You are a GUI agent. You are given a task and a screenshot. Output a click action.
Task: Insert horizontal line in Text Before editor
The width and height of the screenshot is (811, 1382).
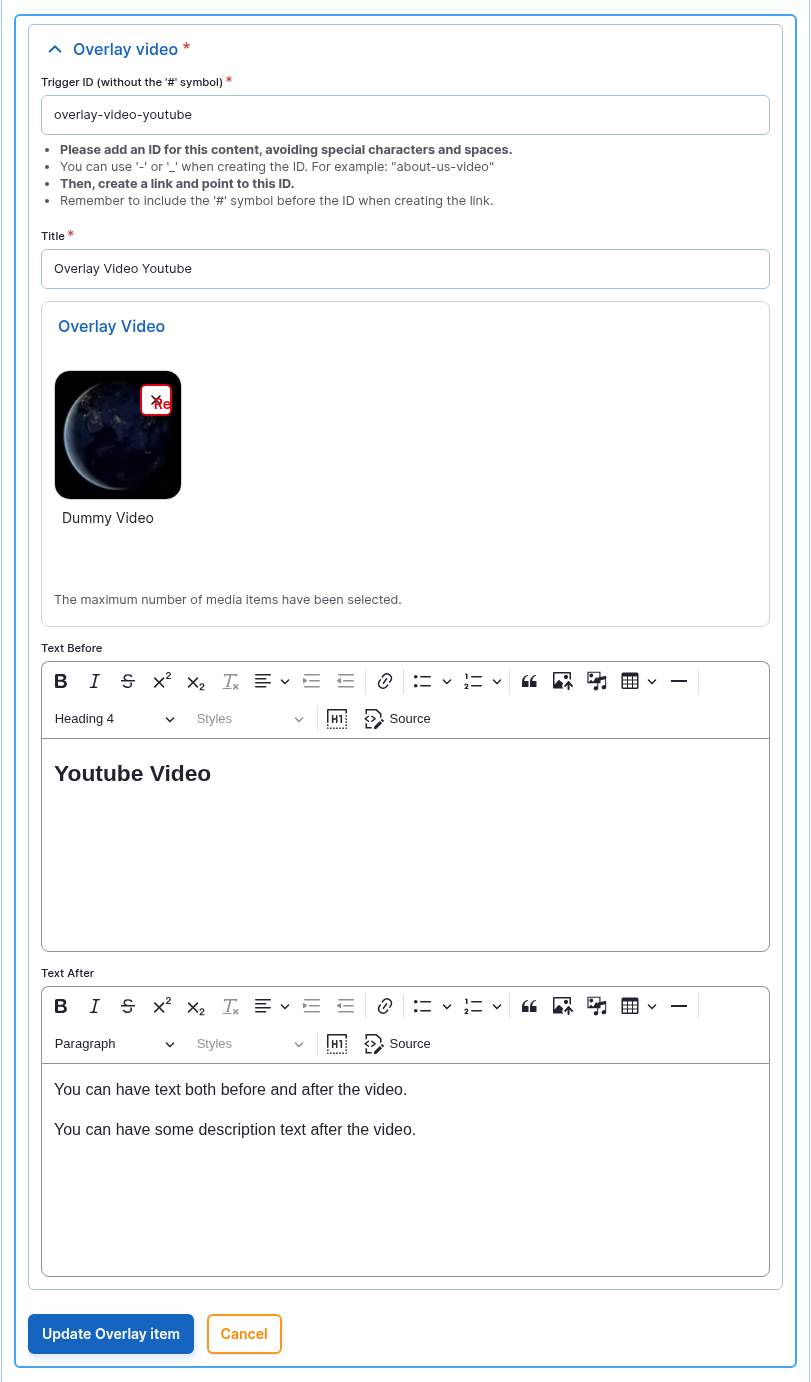point(679,681)
